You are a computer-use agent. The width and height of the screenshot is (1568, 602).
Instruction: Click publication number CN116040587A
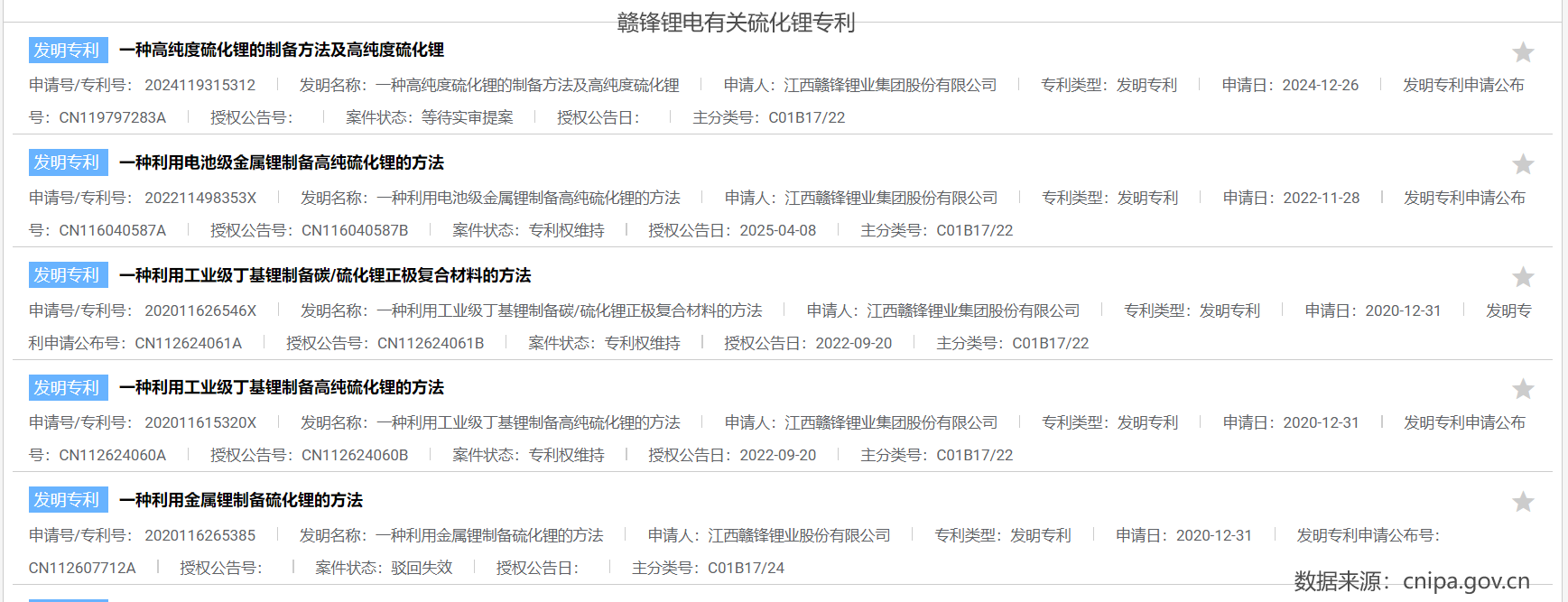(x=113, y=230)
